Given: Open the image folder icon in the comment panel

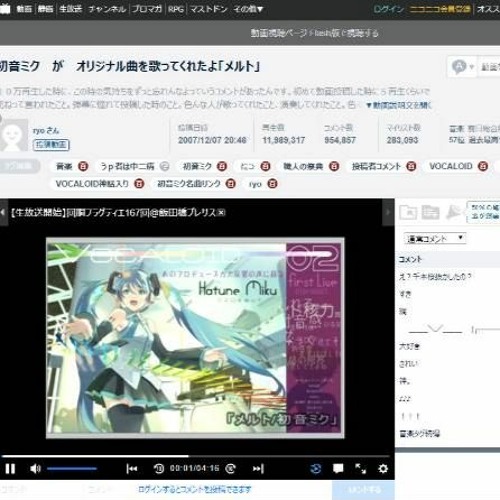Looking at the screenshot, I should (408, 212).
